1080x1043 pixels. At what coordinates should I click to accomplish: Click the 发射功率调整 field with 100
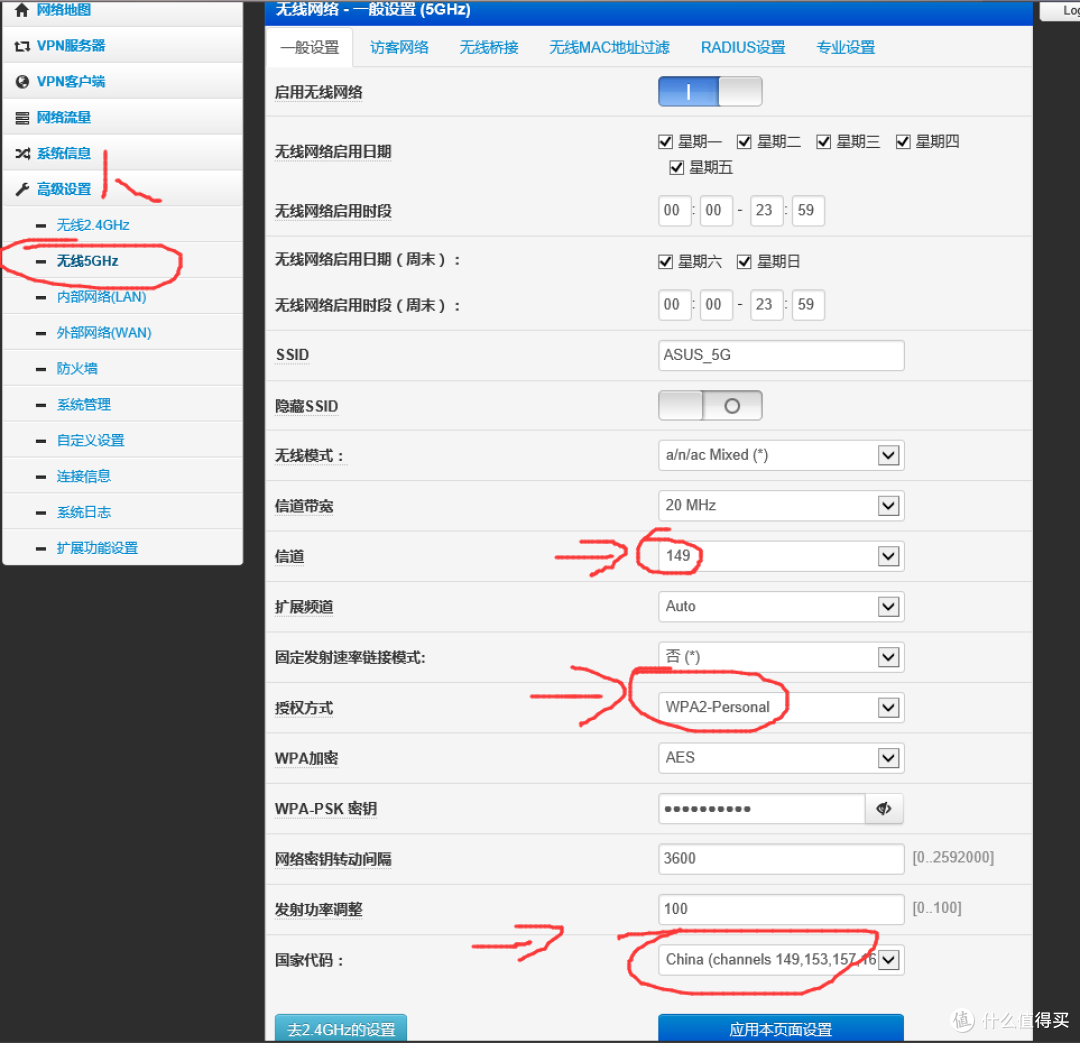(781, 909)
